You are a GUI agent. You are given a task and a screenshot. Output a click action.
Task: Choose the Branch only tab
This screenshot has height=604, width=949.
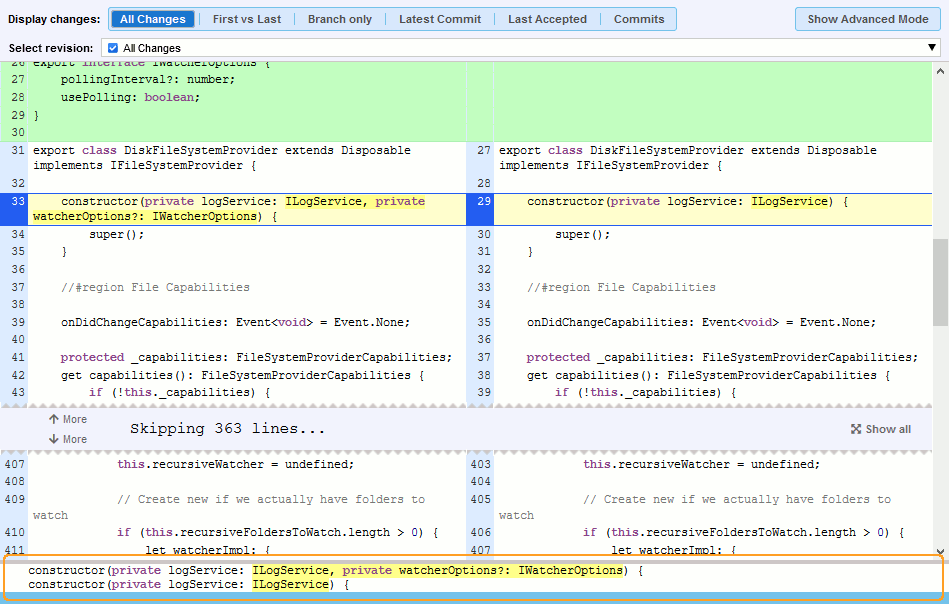pyautogui.click(x=339, y=19)
